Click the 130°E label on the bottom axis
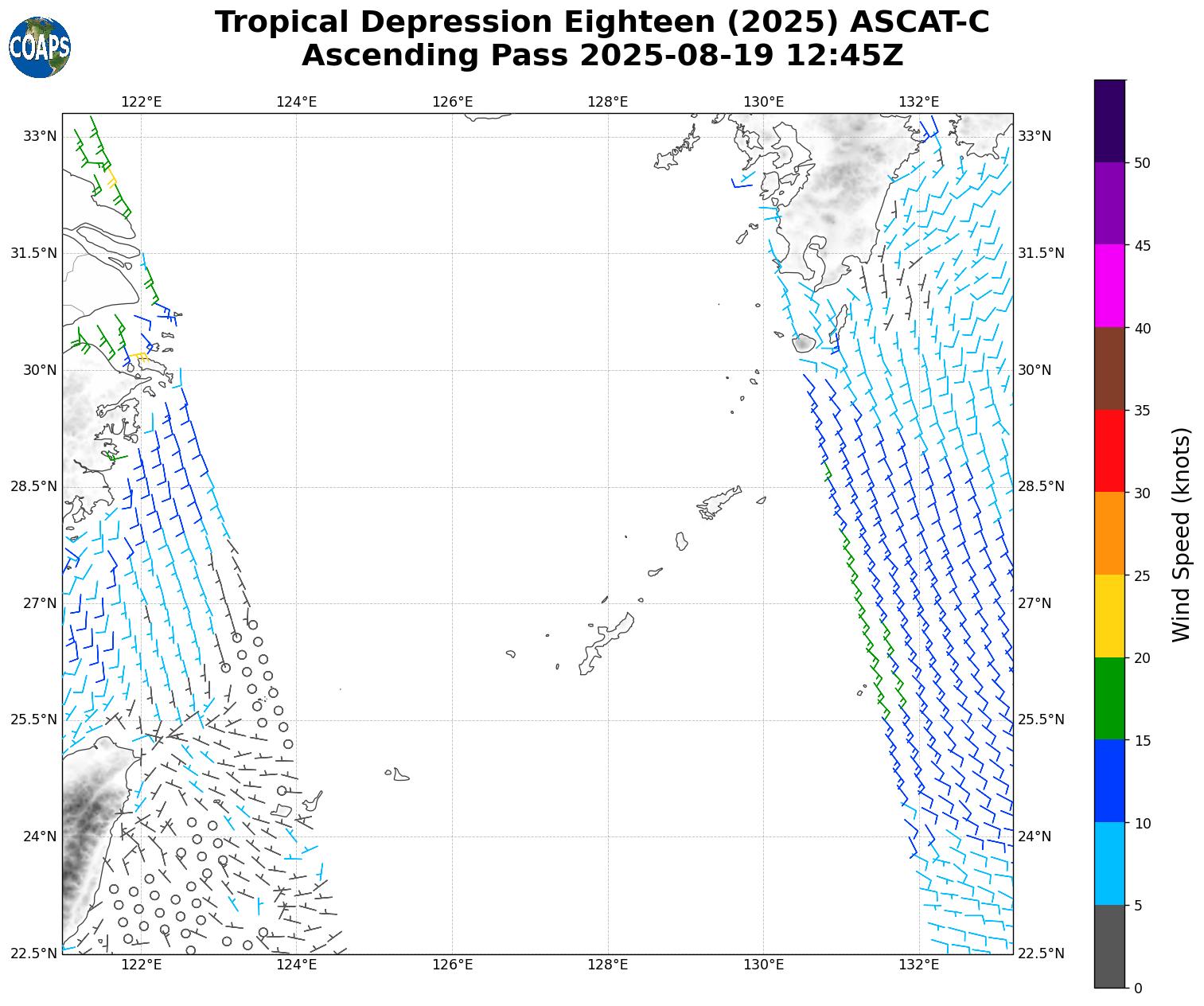The width and height of the screenshot is (1204, 1006). [763, 965]
